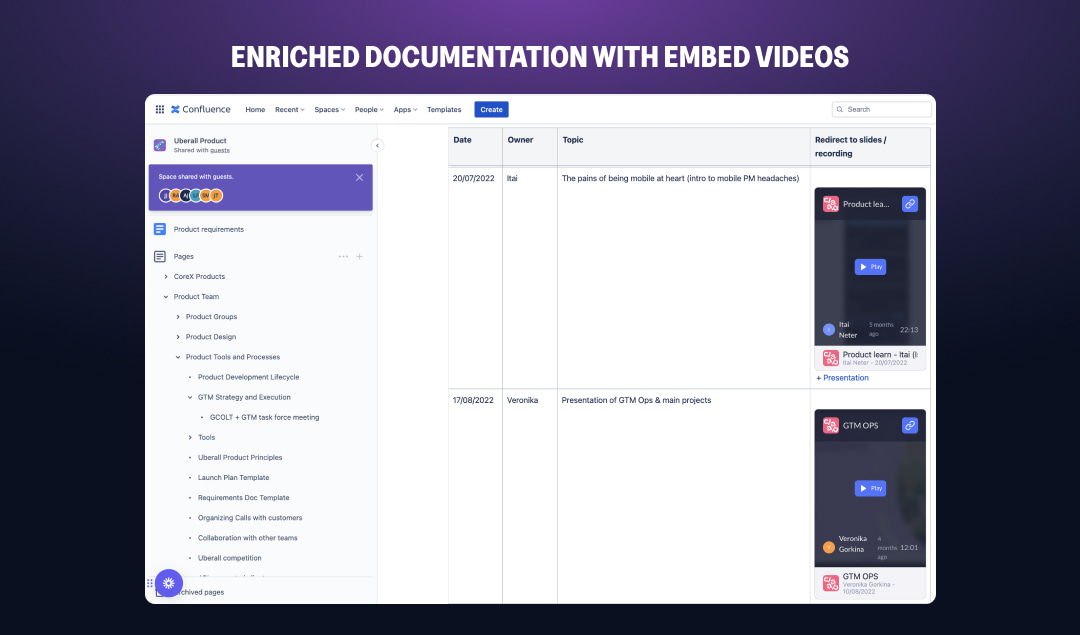1080x635 pixels.
Task: Open the Templates menu item
Action: click(x=444, y=110)
